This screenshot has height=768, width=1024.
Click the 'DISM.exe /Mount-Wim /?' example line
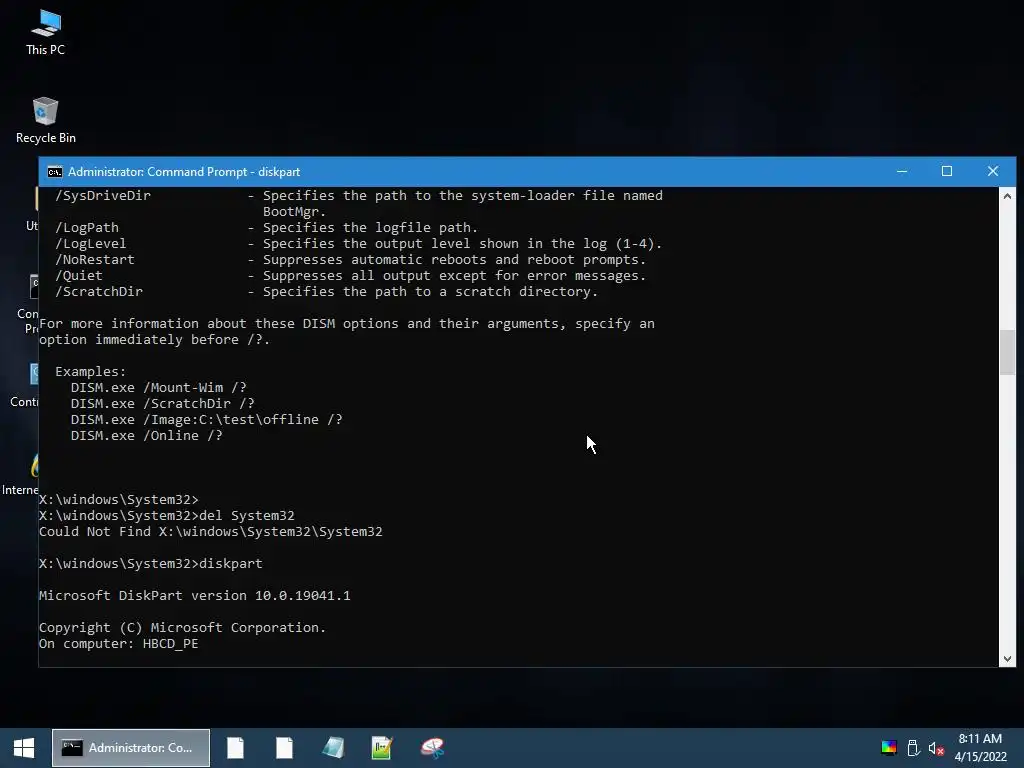[159, 387]
